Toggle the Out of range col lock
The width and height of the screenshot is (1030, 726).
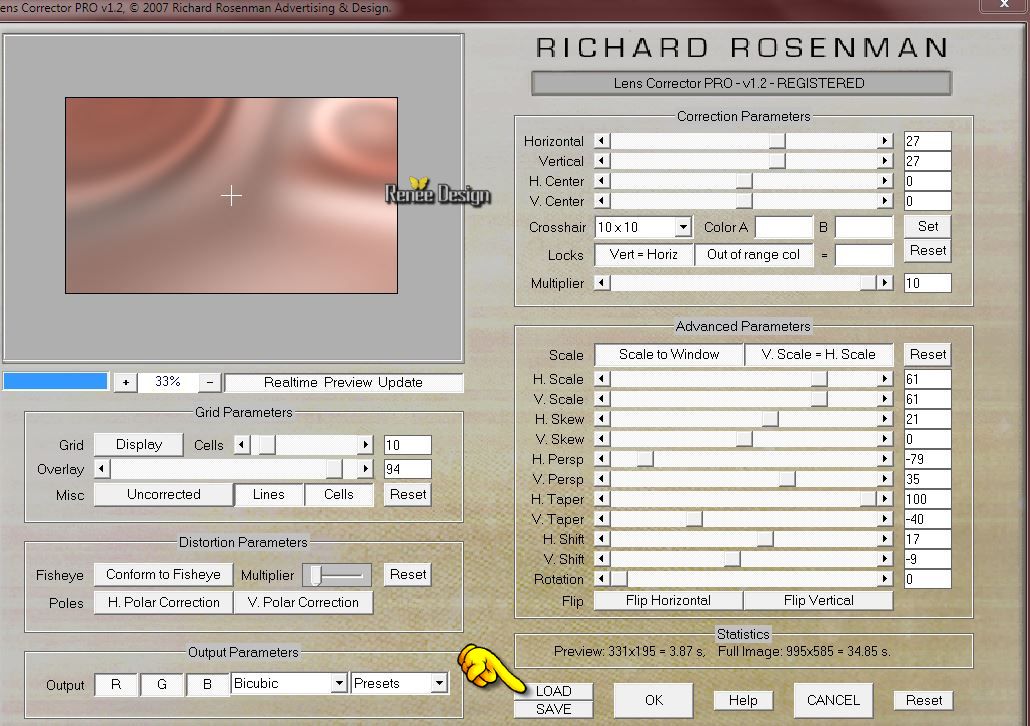[753, 254]
